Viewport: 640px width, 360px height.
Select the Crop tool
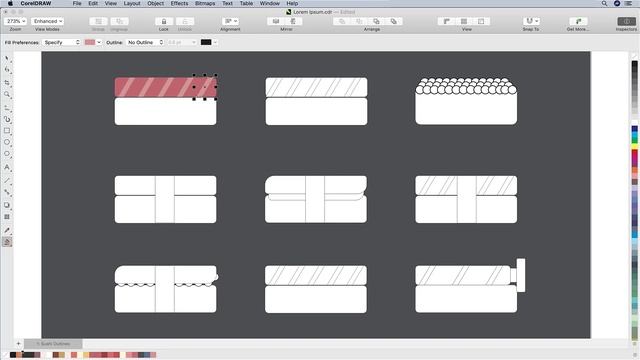click(x=7, y=83)
